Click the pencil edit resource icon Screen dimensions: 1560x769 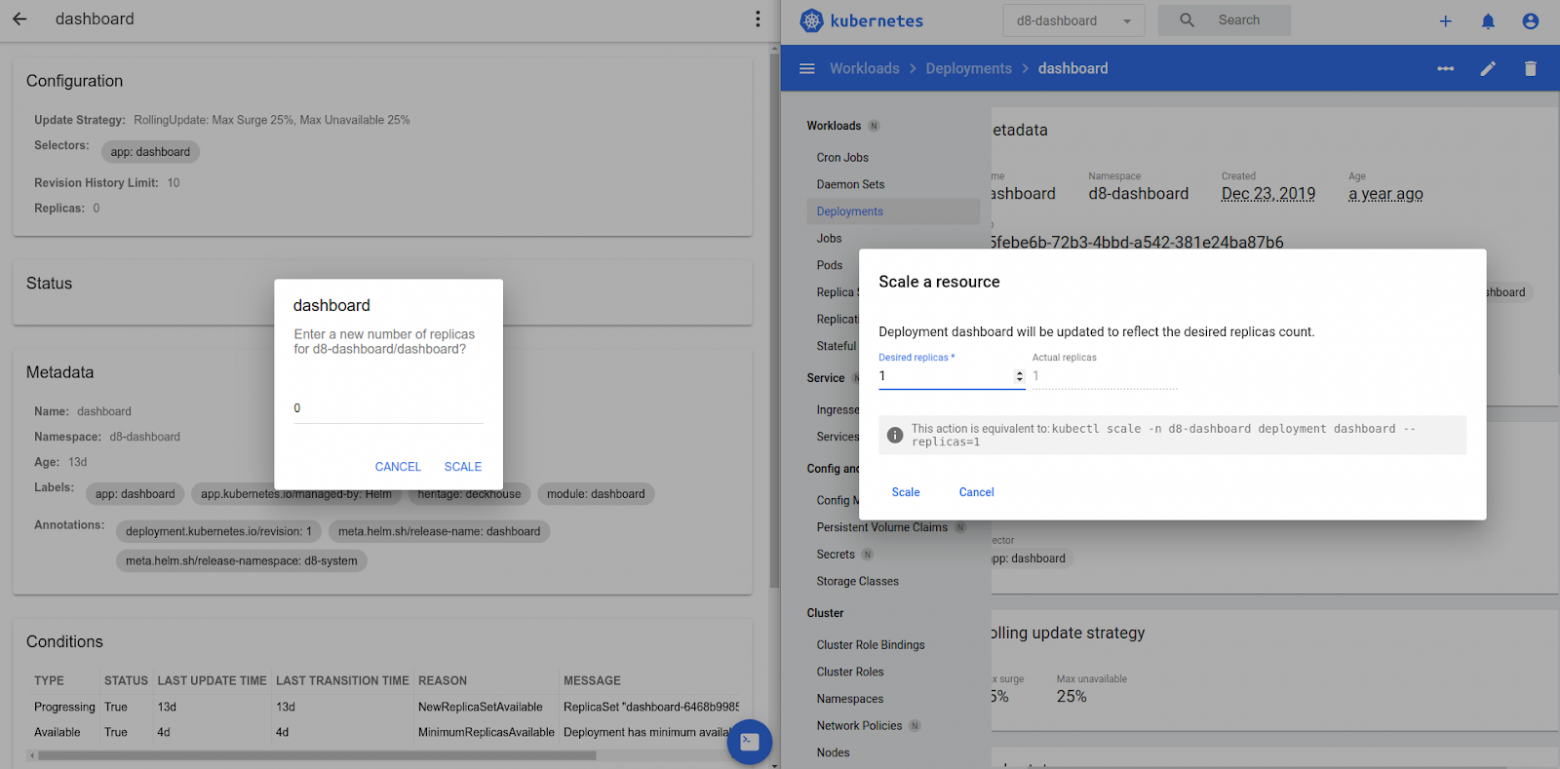point(1488,68)
